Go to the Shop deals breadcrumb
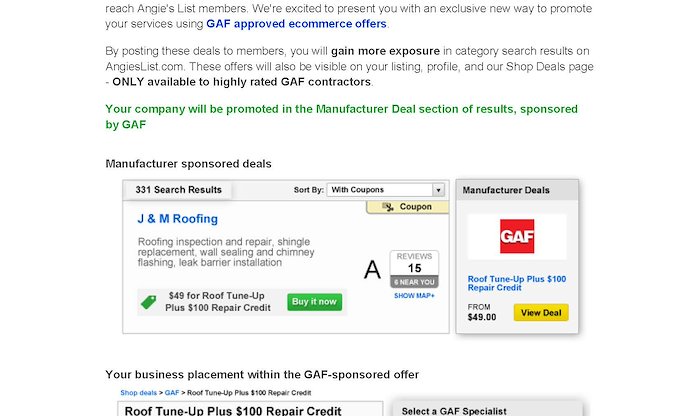Screen dimensions: 700x416 (138, 393)
